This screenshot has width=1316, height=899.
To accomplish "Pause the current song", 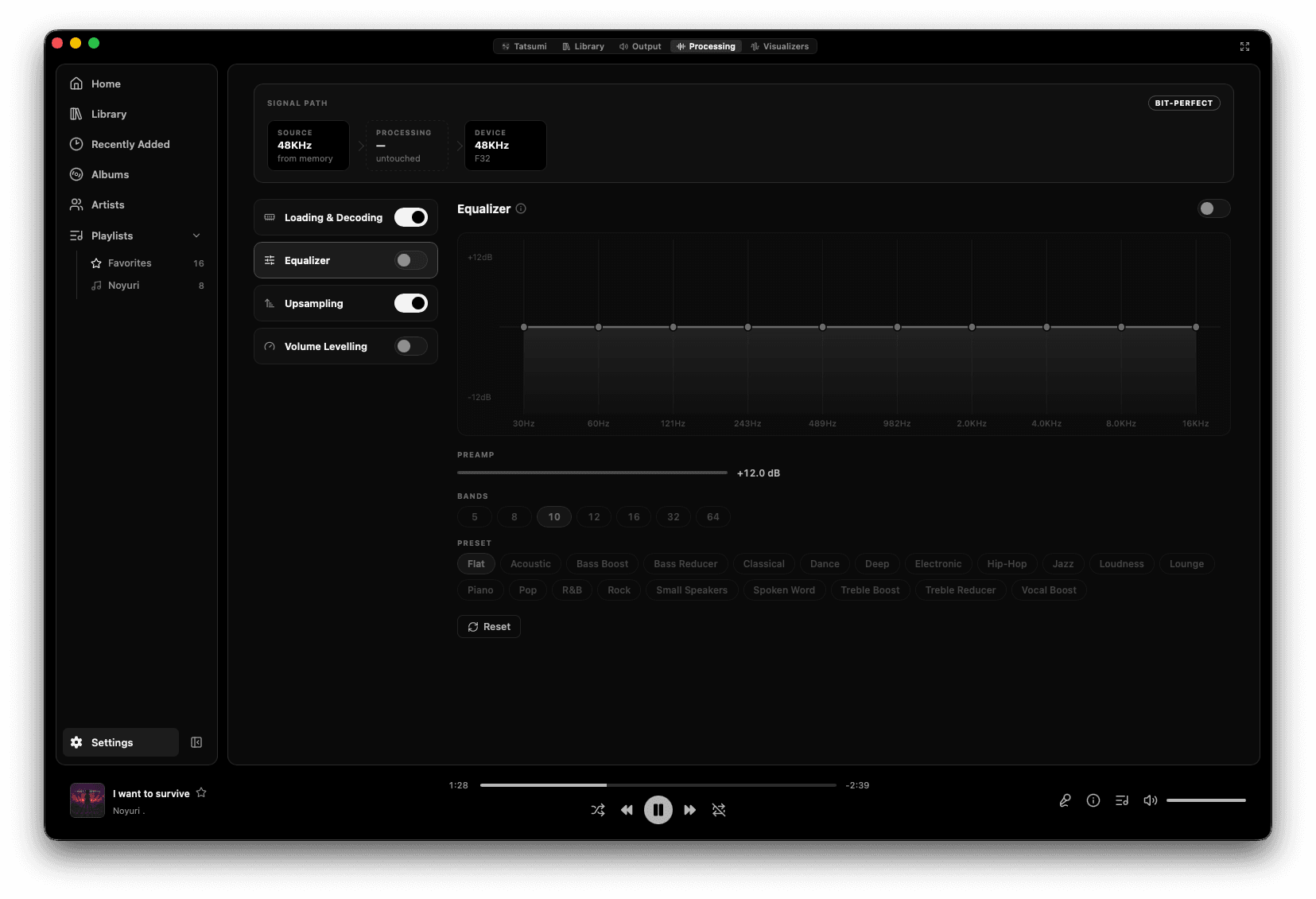I will click(658, 810).
